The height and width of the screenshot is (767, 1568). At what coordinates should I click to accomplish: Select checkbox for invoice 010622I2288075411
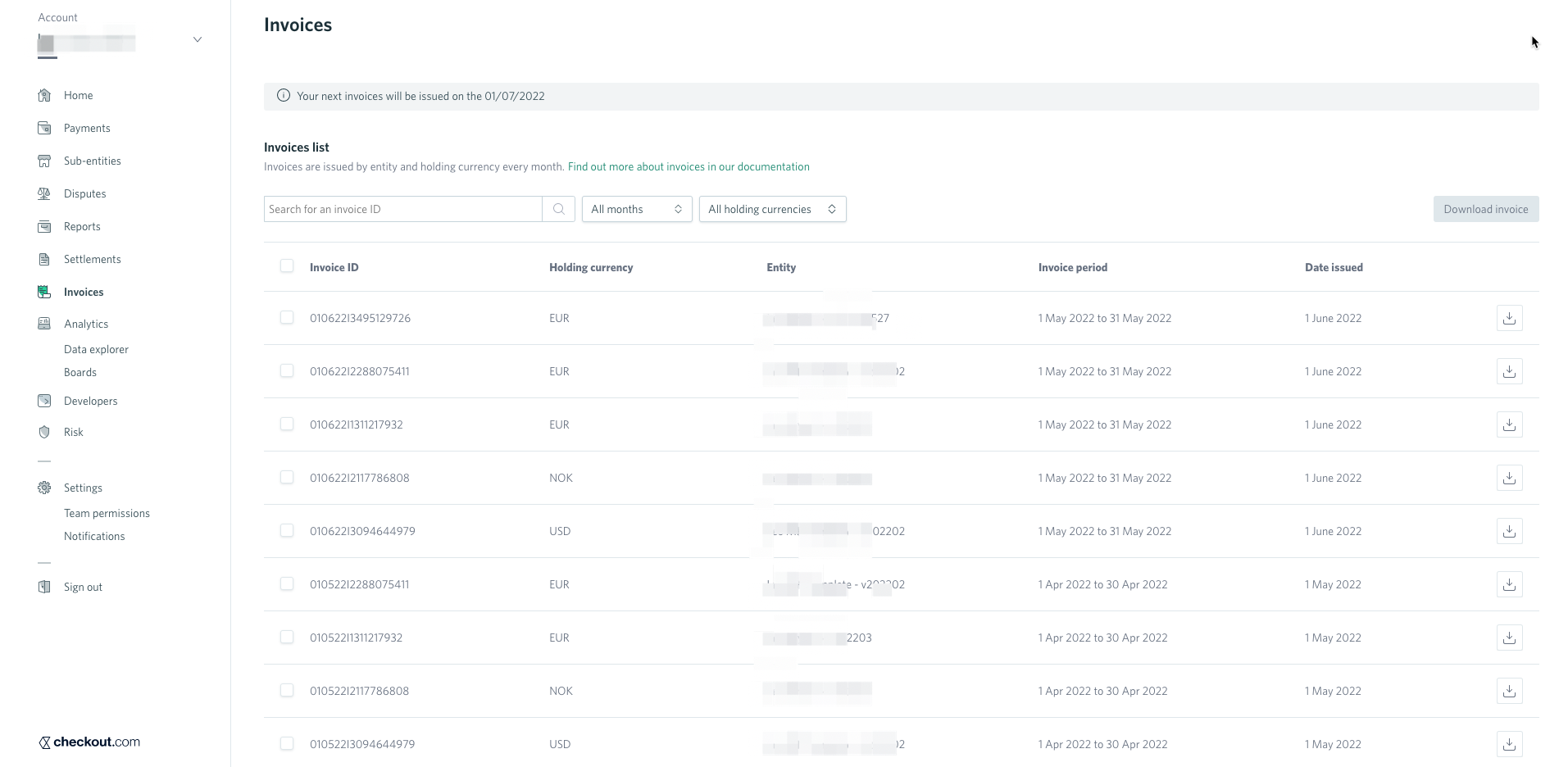tap(287, 370)
